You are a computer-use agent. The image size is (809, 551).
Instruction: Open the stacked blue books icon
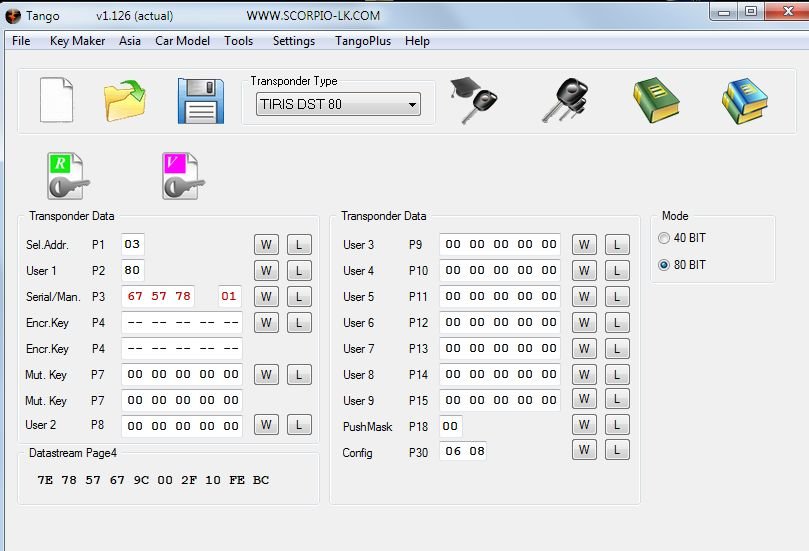744,101
